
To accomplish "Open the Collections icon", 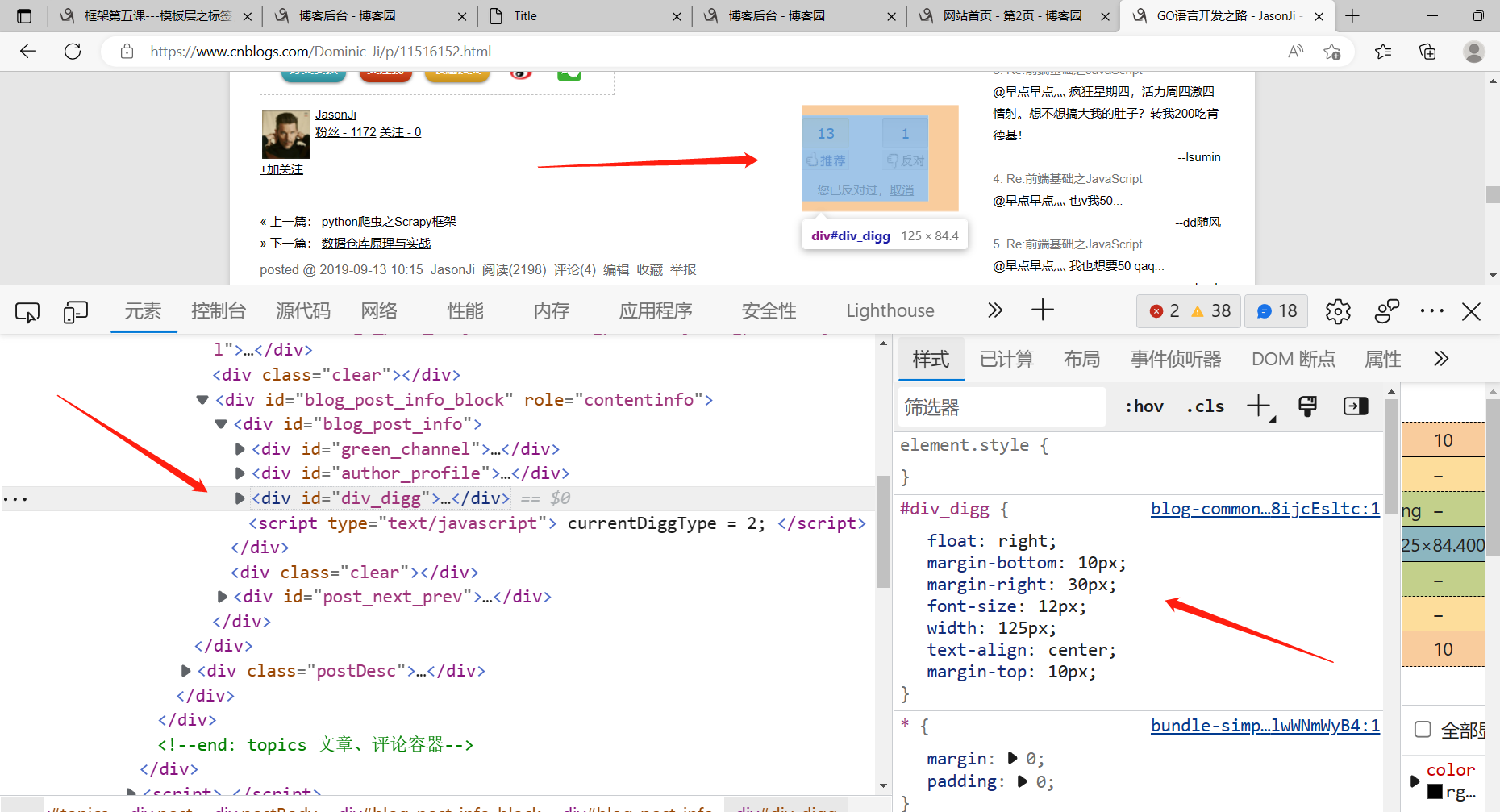I will pyautogui.click(x=1427, y=52).
